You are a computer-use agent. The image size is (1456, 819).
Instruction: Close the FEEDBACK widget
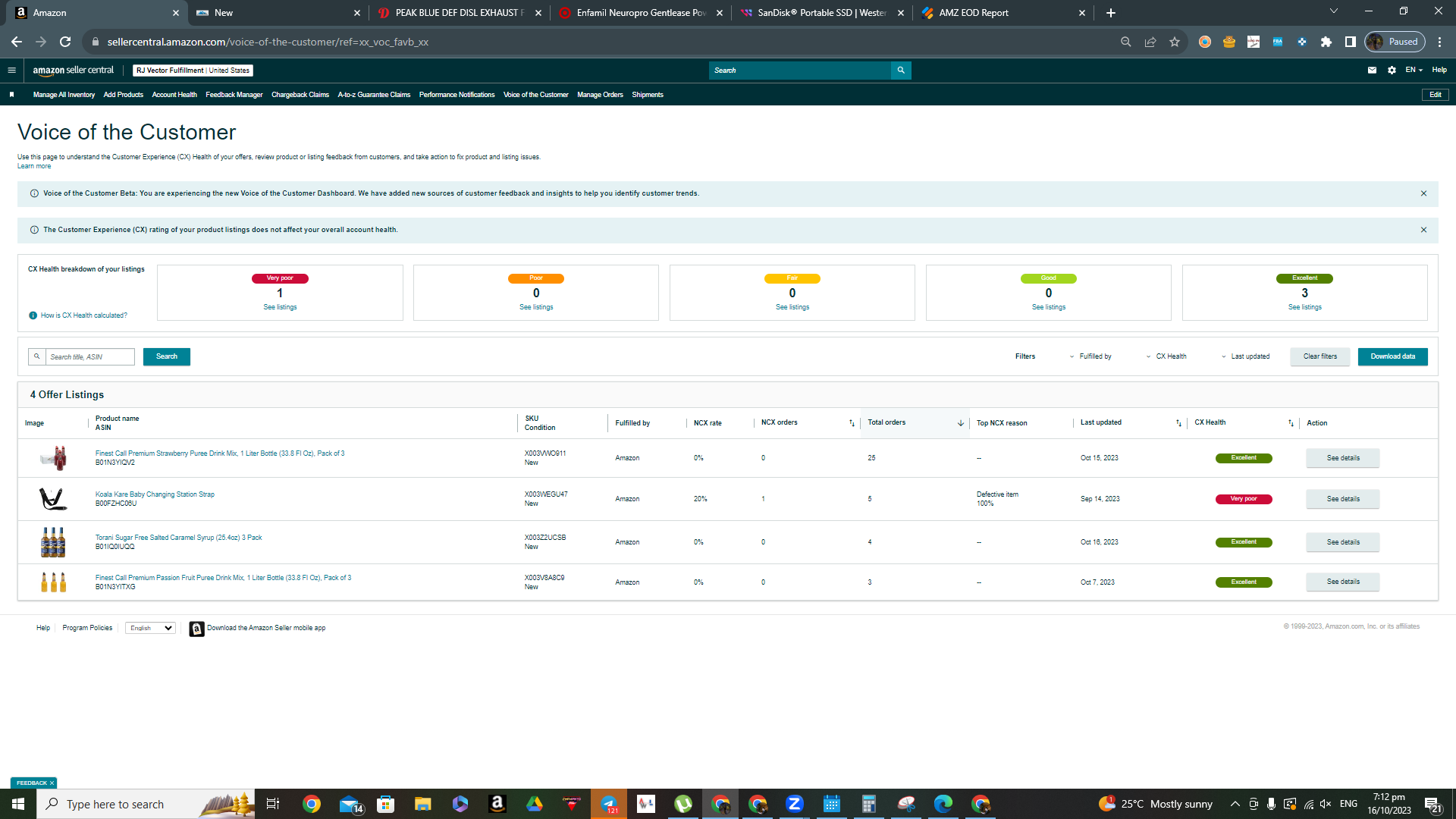coord(52,783)
